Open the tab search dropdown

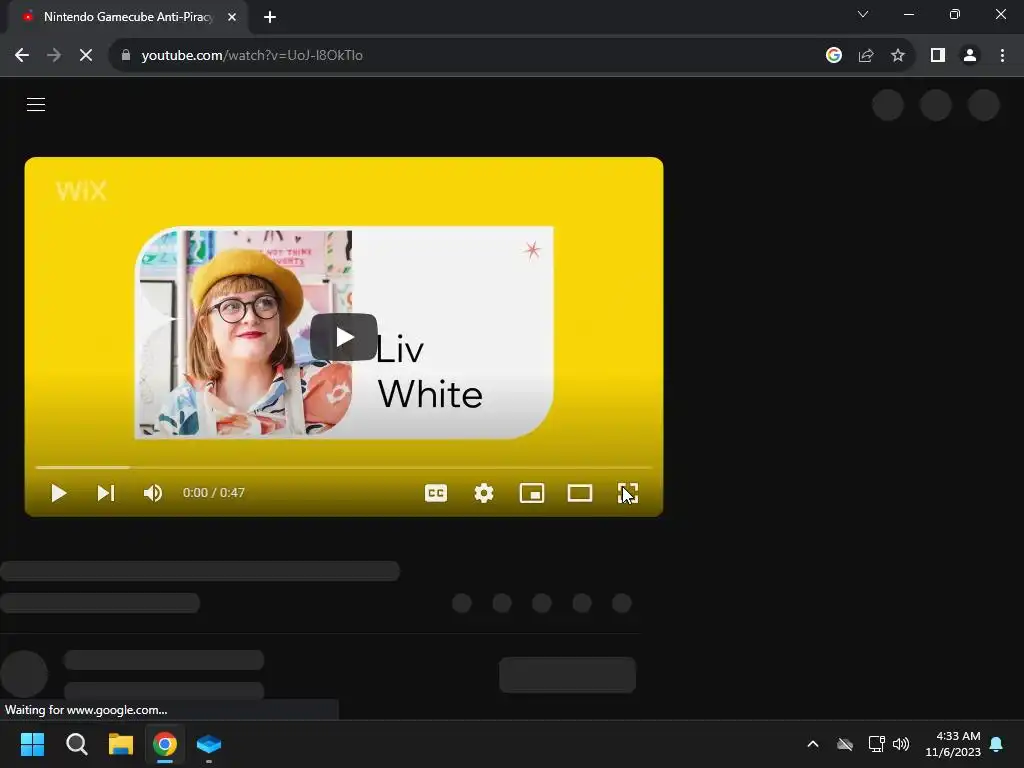pos(863,14)
